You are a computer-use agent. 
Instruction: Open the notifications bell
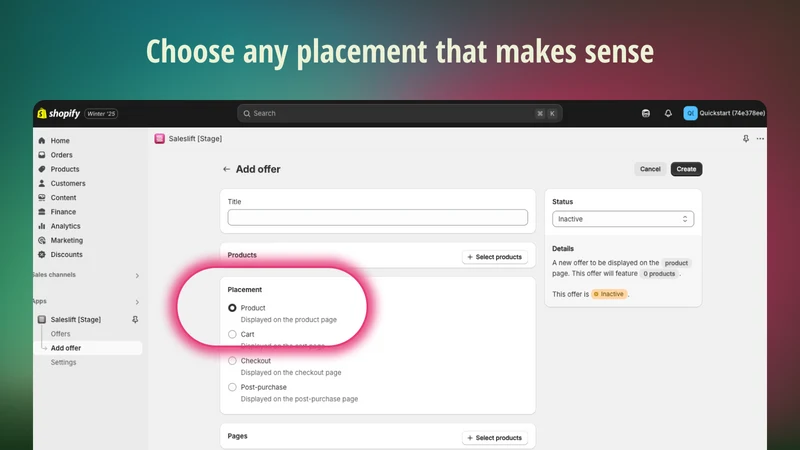[668, 113]
